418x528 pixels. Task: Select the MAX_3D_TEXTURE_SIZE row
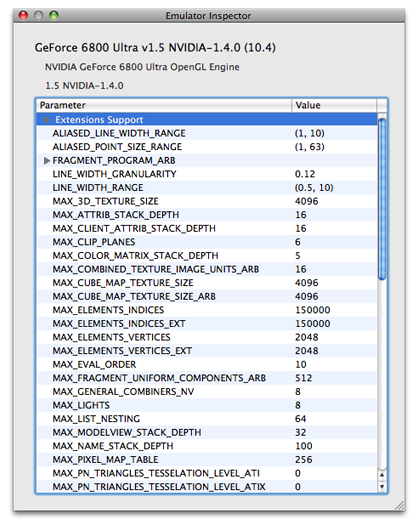click(x=207, y=201)
